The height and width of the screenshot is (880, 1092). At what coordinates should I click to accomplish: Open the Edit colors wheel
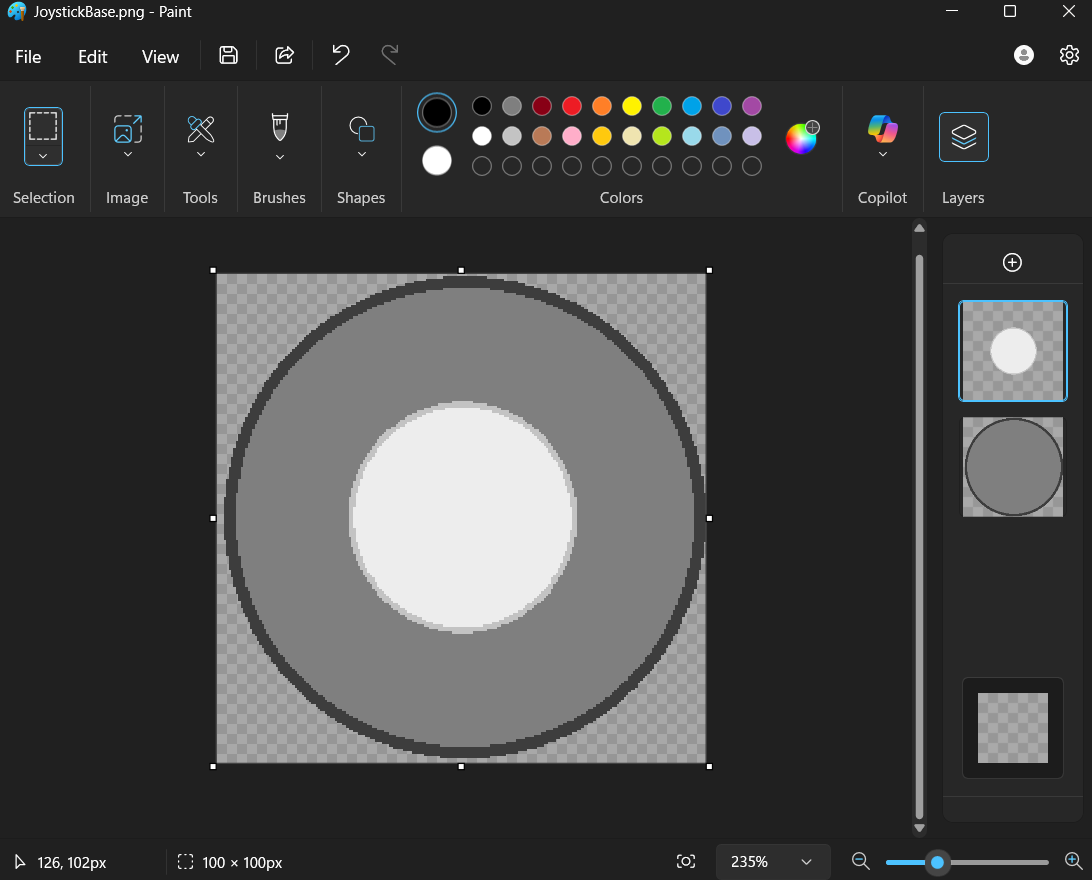click(x=801, y=138)
